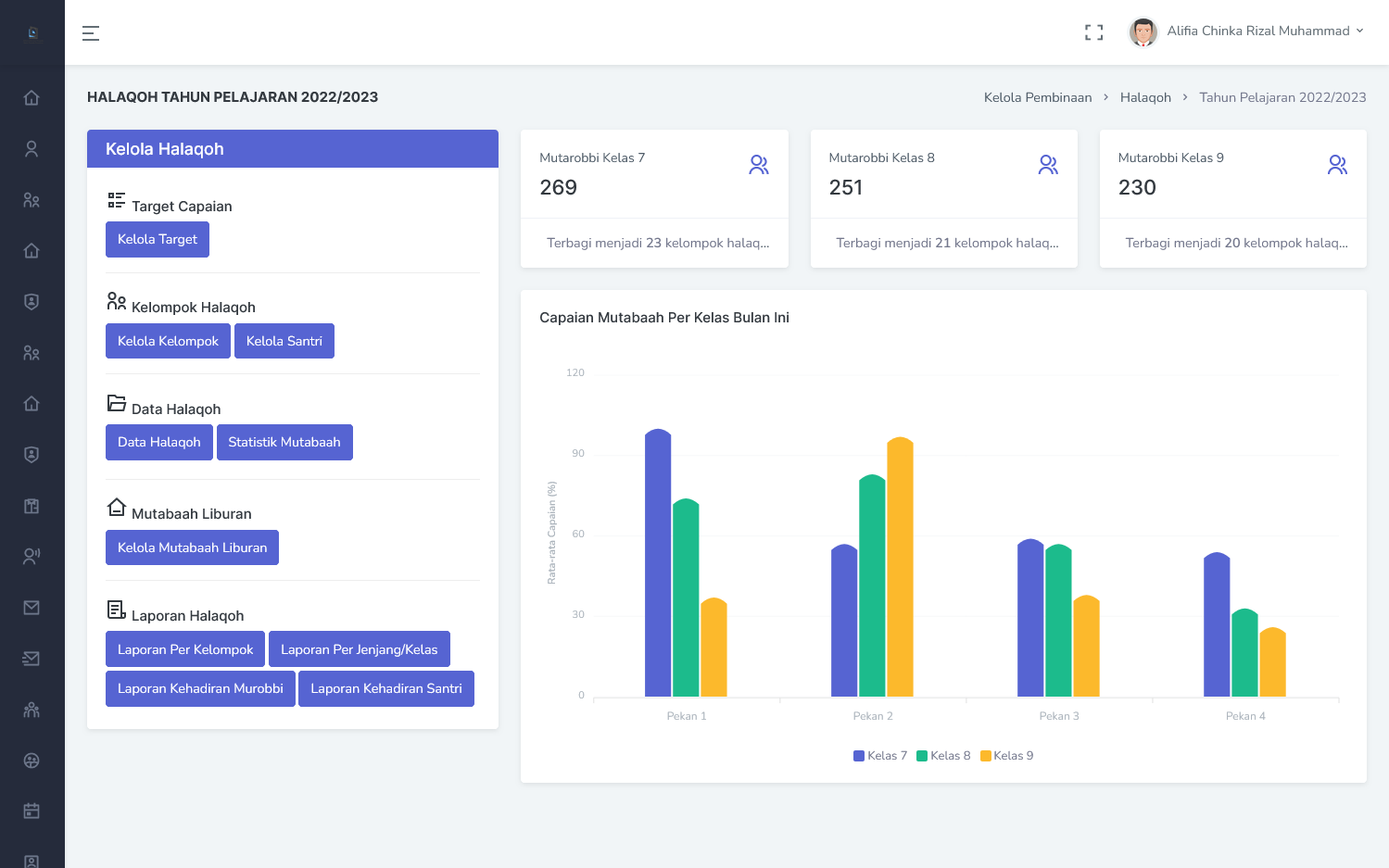This screenshot has width=1389, height=868.
Task: Navigate to Halaqoh breadcrumb link
Action: [1145, 97]
